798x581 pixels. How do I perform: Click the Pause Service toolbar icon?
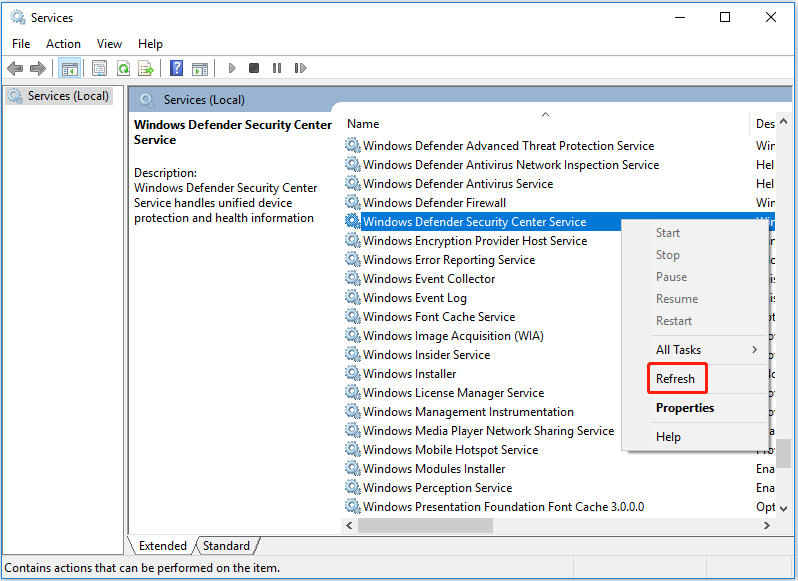[x=277, y=68]
